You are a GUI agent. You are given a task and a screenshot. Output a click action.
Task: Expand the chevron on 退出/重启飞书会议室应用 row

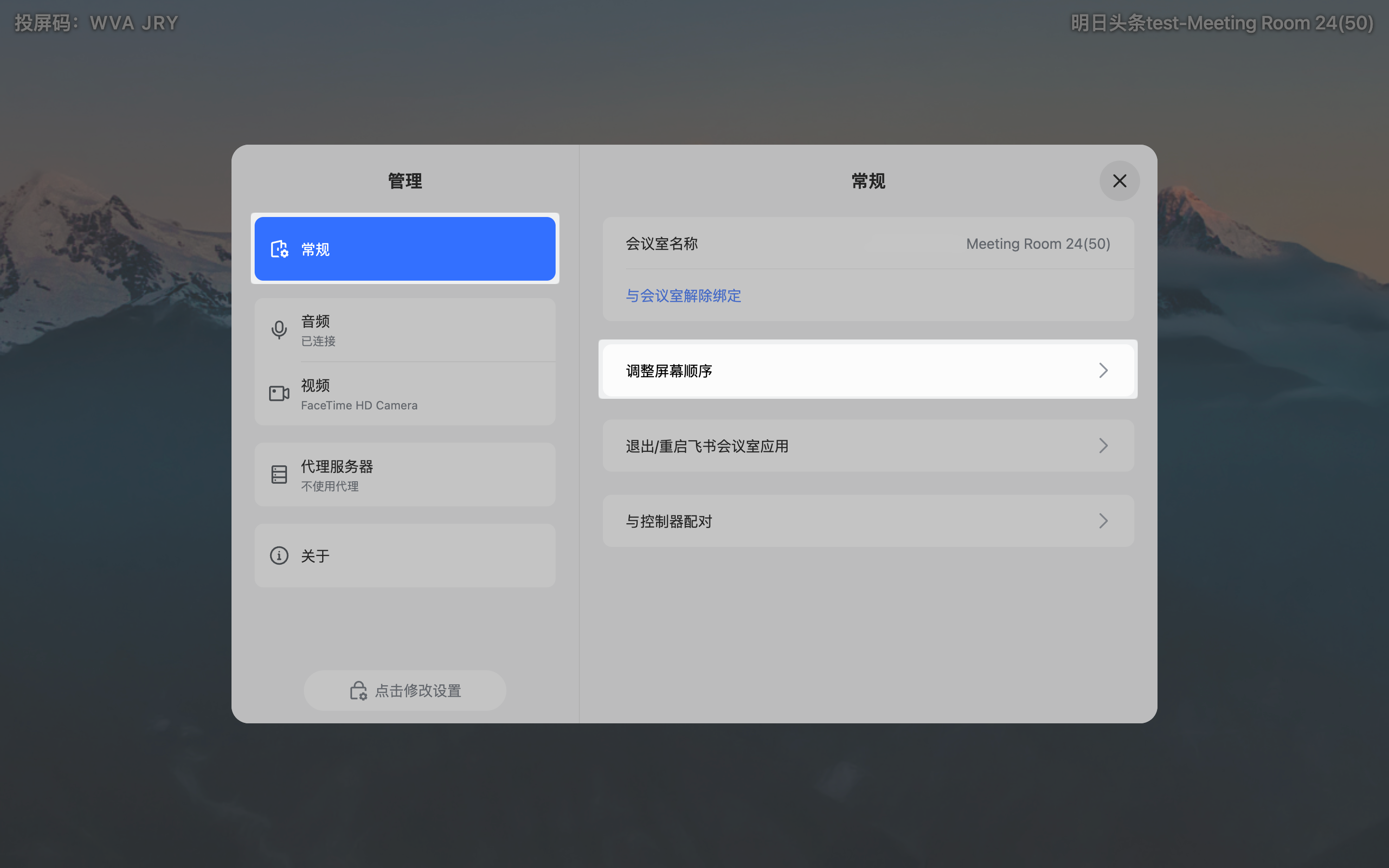tap(1103, 446)
